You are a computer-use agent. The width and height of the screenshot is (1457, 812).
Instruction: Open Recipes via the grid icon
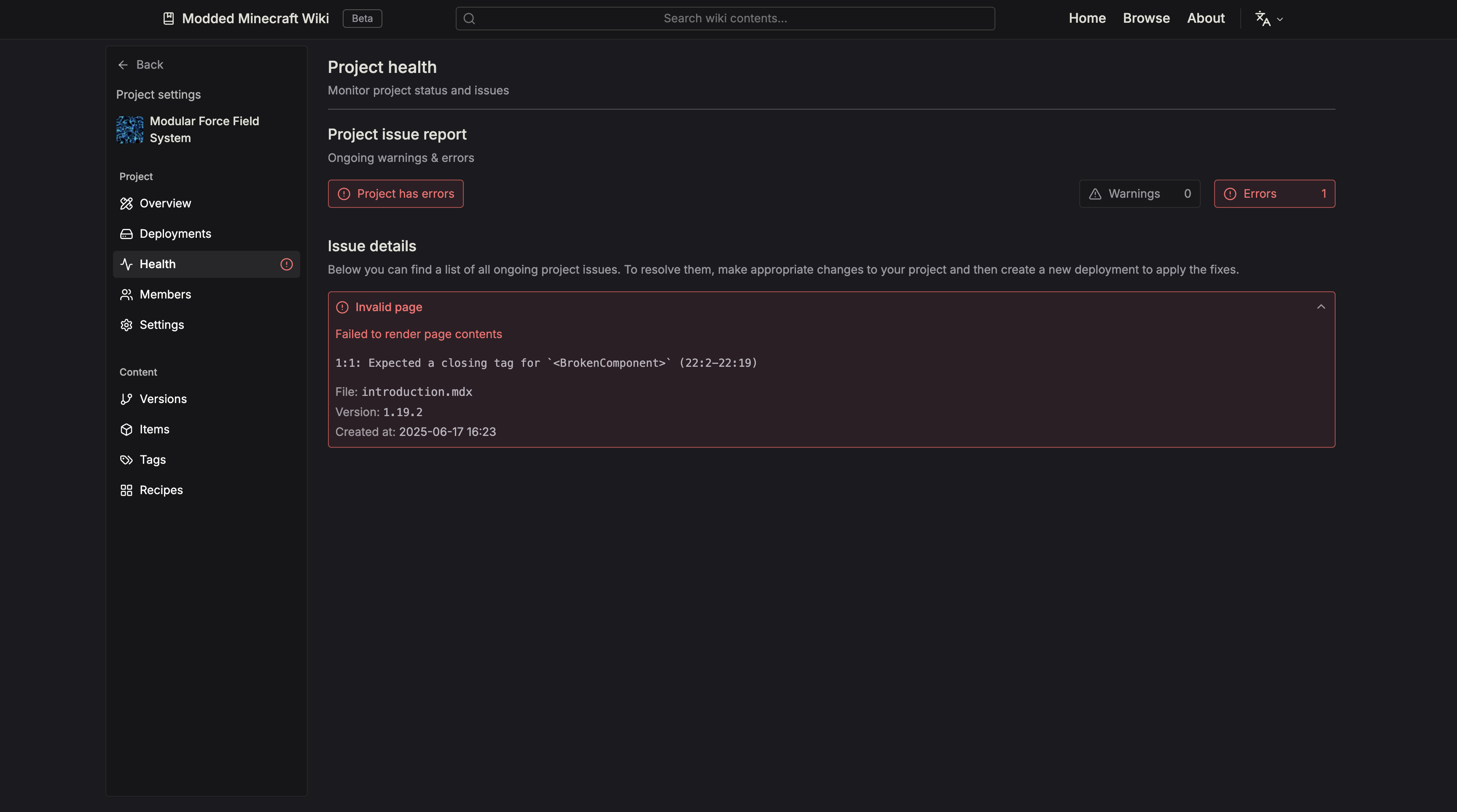(126, 490)
